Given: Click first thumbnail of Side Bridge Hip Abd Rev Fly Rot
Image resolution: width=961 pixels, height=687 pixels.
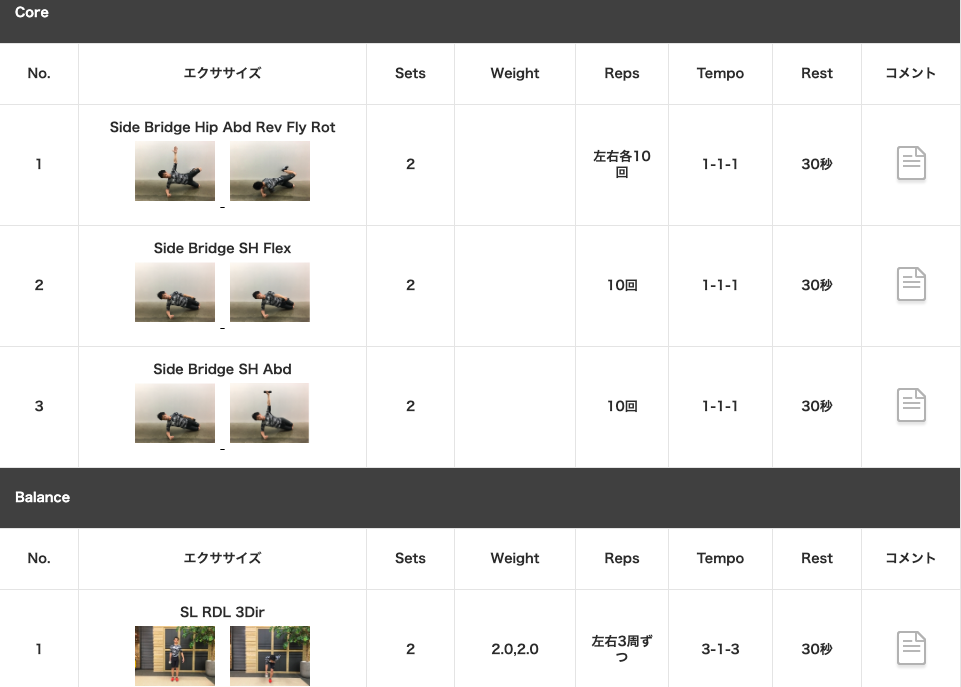Looking at the screenshot, I should [175, 171].
